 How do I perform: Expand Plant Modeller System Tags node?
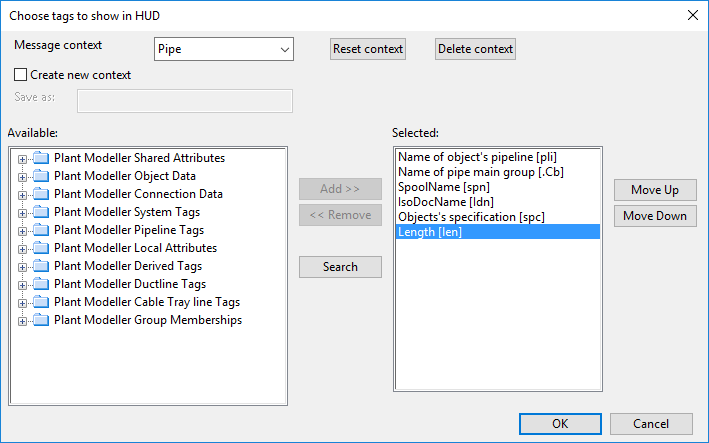tap(22, 213)
